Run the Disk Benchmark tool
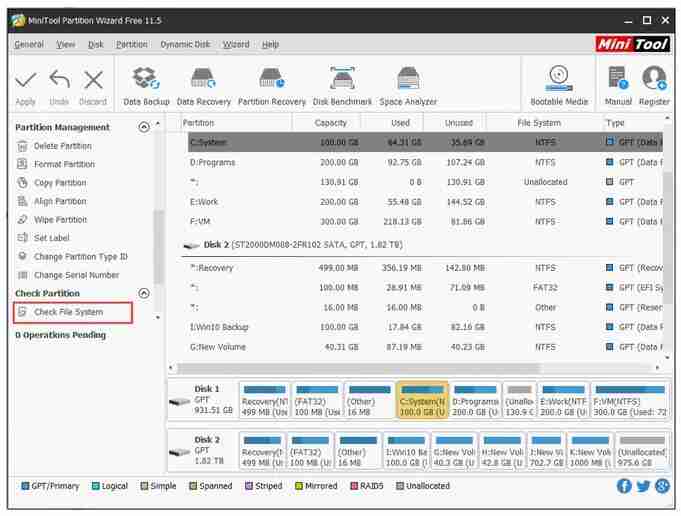Viewport: 681px width, 516px height. pyautogui.click(x=342, y=80)
